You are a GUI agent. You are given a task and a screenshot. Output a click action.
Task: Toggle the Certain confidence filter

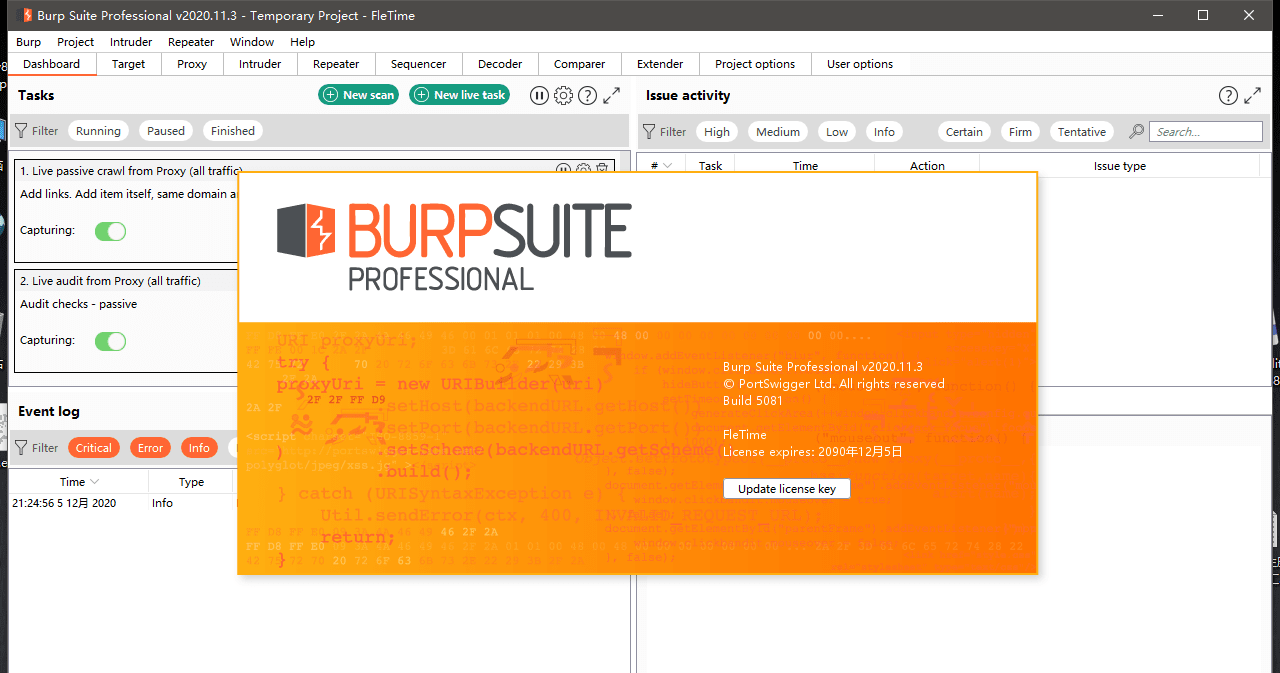tap(964, 132)
